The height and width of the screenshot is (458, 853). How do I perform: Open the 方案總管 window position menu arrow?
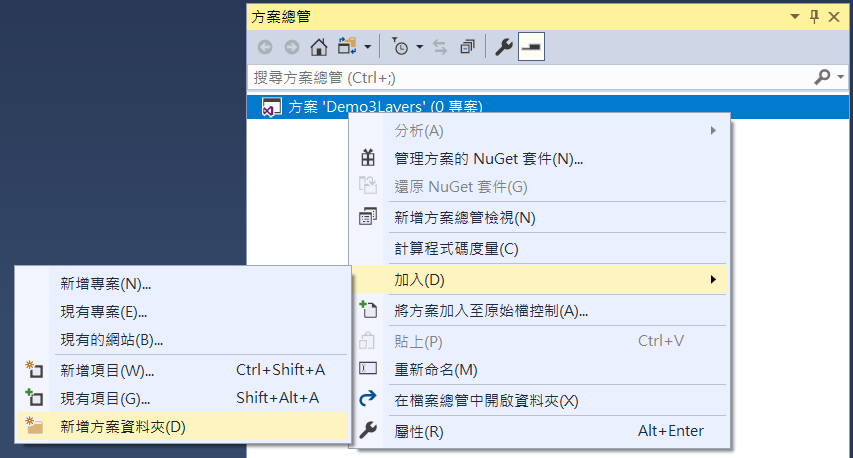[x=795, y=16]
